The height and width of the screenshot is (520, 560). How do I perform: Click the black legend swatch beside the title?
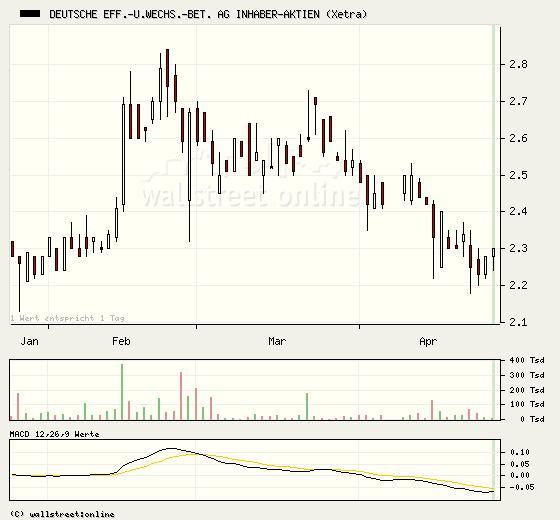point(30,14)
